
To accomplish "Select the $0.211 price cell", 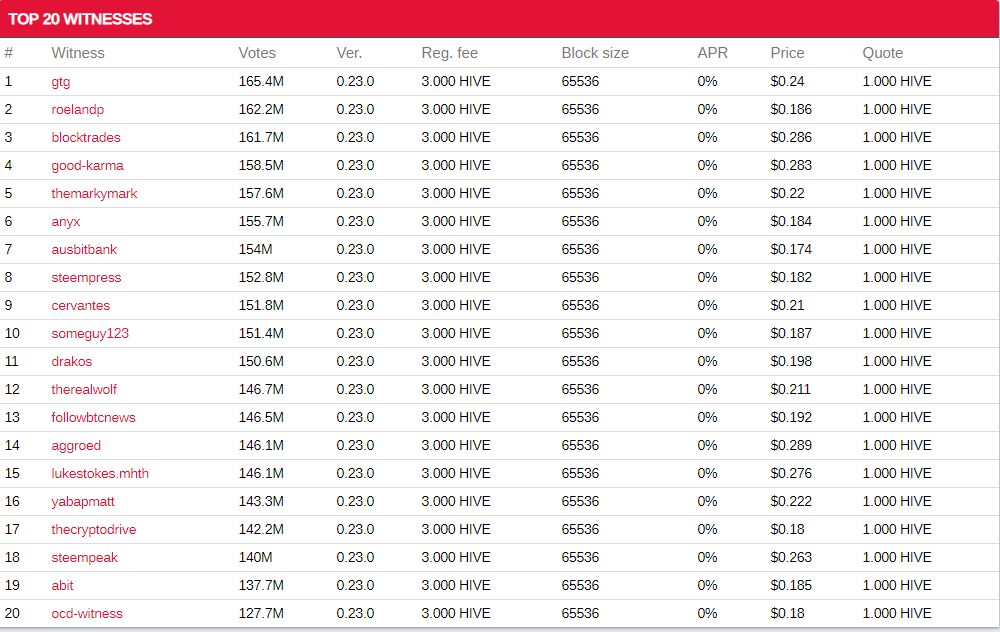I will 790,390.
